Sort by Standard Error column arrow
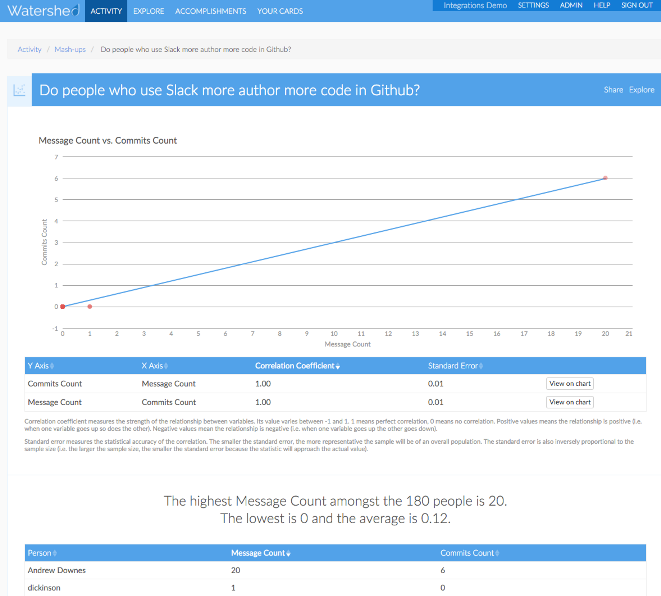661x596 pixels. click(481, 366)
